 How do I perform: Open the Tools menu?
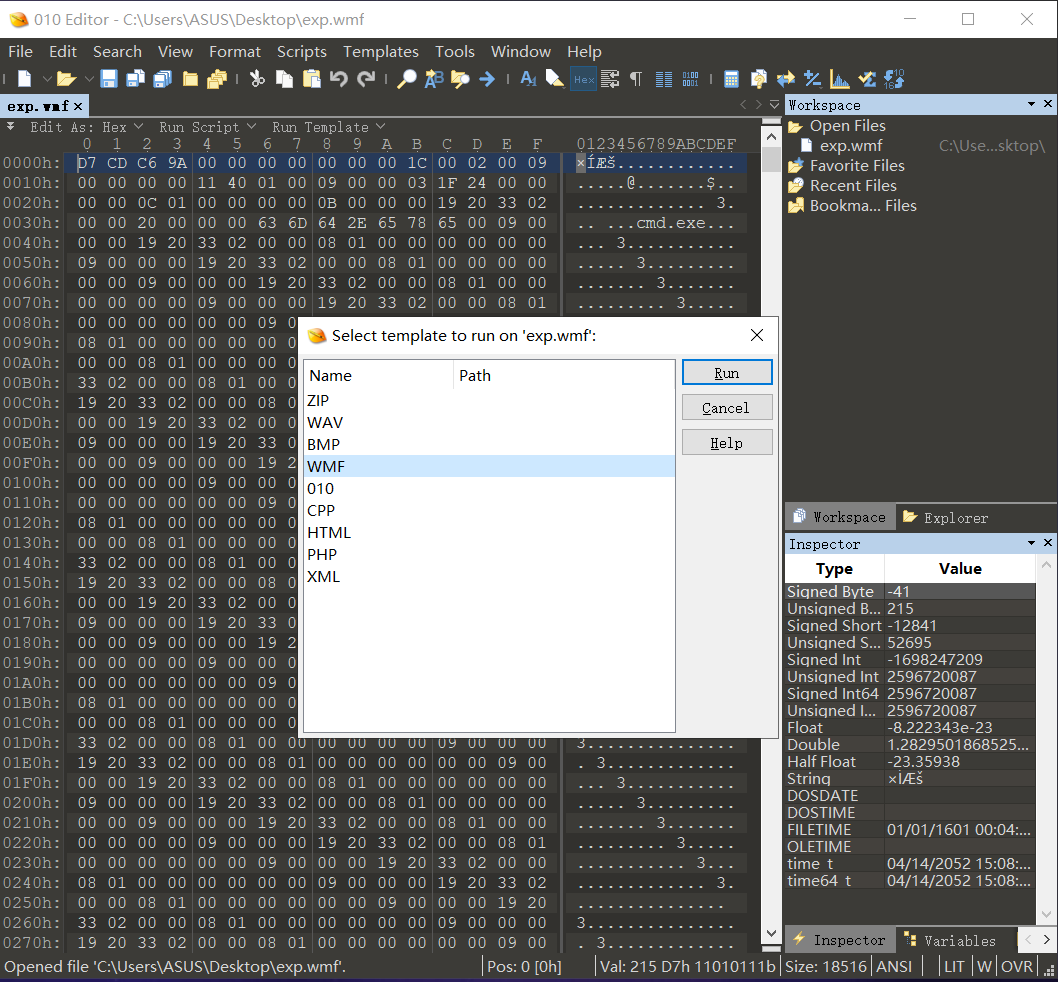click(x=455, y=51)
